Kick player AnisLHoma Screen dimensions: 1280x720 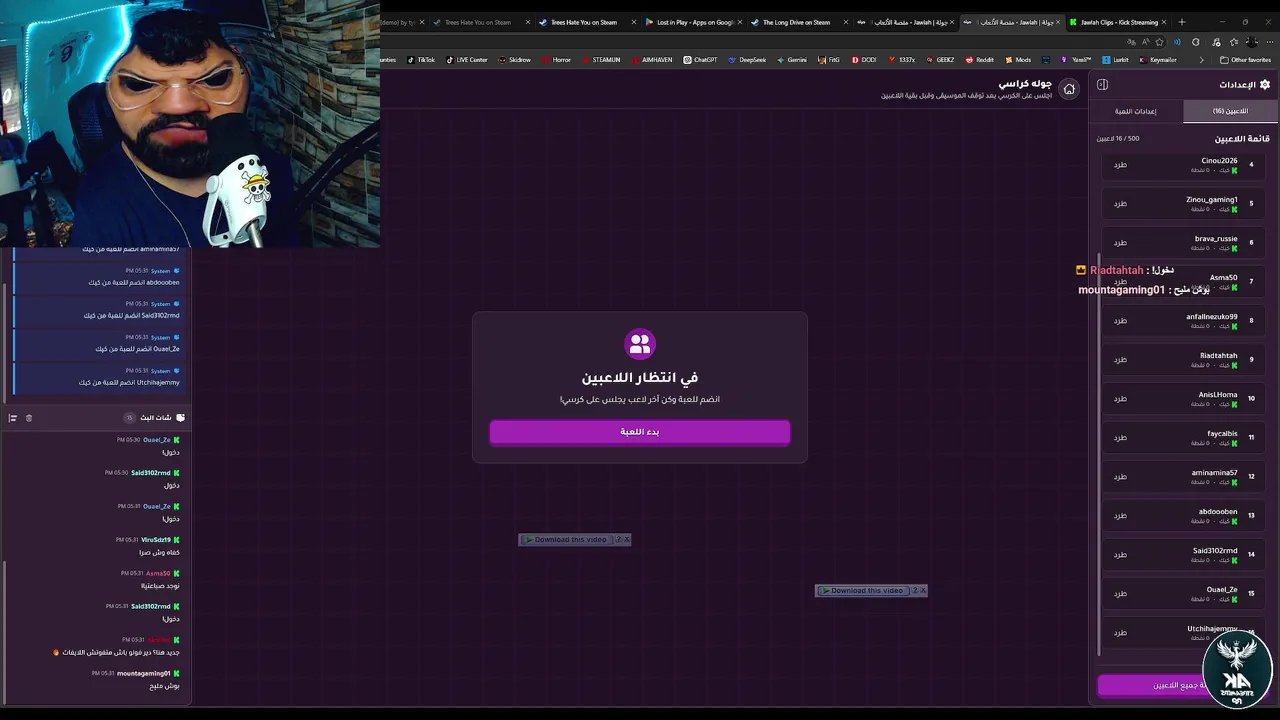point(1120,399)
